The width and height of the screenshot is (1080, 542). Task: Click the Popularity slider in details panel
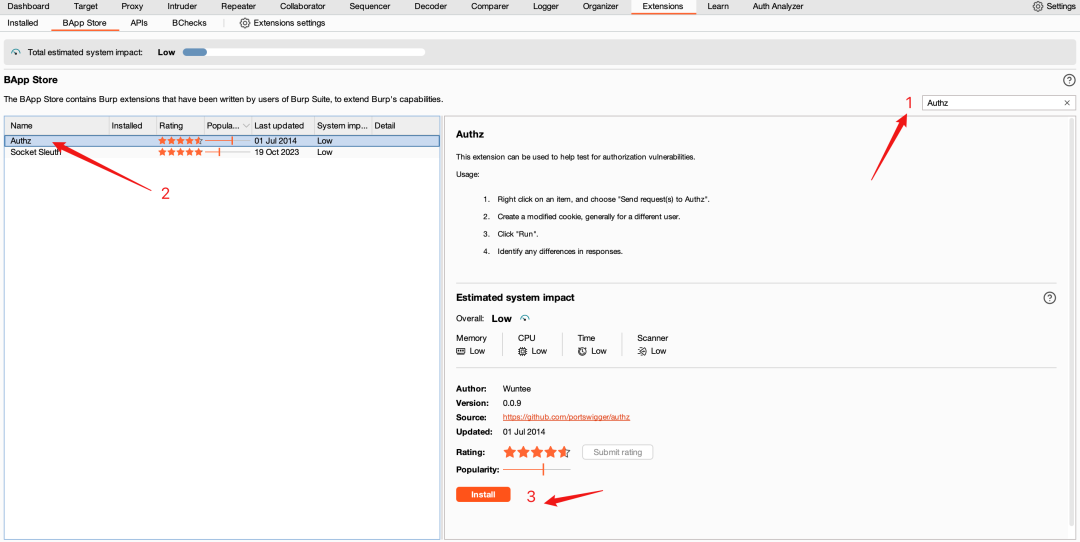(x=537, y=470)
